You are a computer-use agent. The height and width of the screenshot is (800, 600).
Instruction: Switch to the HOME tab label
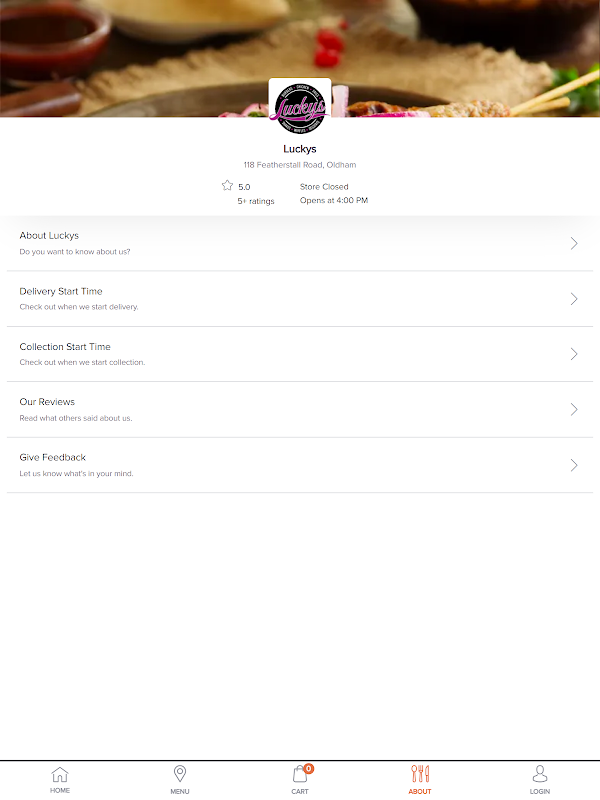coord(60,790)
